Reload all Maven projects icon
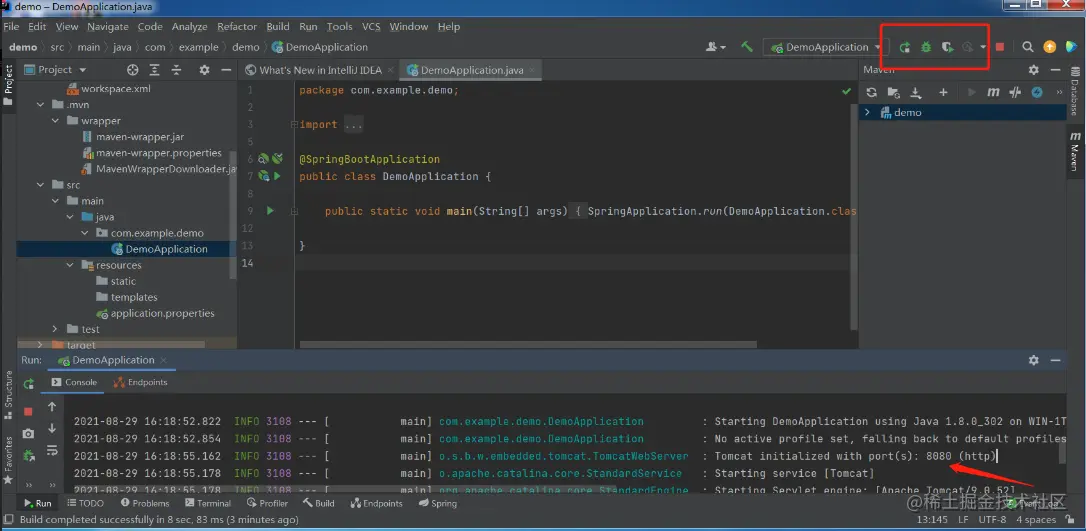The height and width of the screenshot is (531, 1086). click(871, 92)
